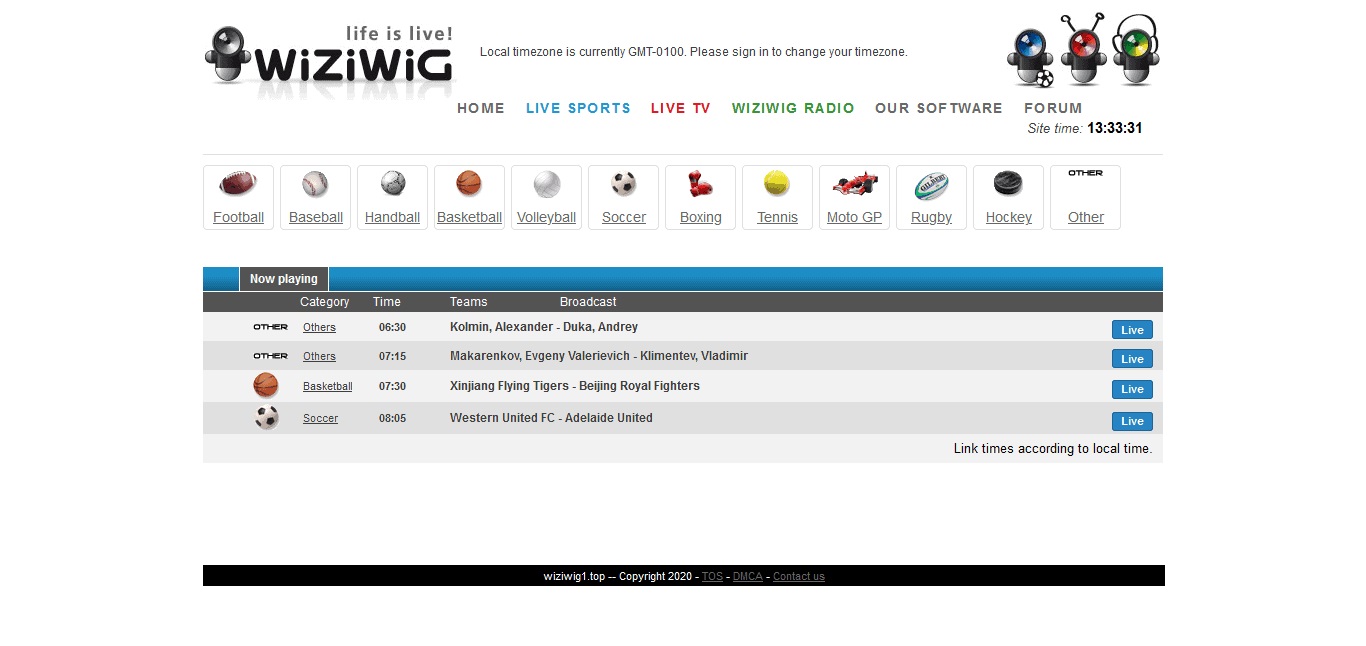Click the Tennis text link

pyautogui.click(x=777, y=217)
